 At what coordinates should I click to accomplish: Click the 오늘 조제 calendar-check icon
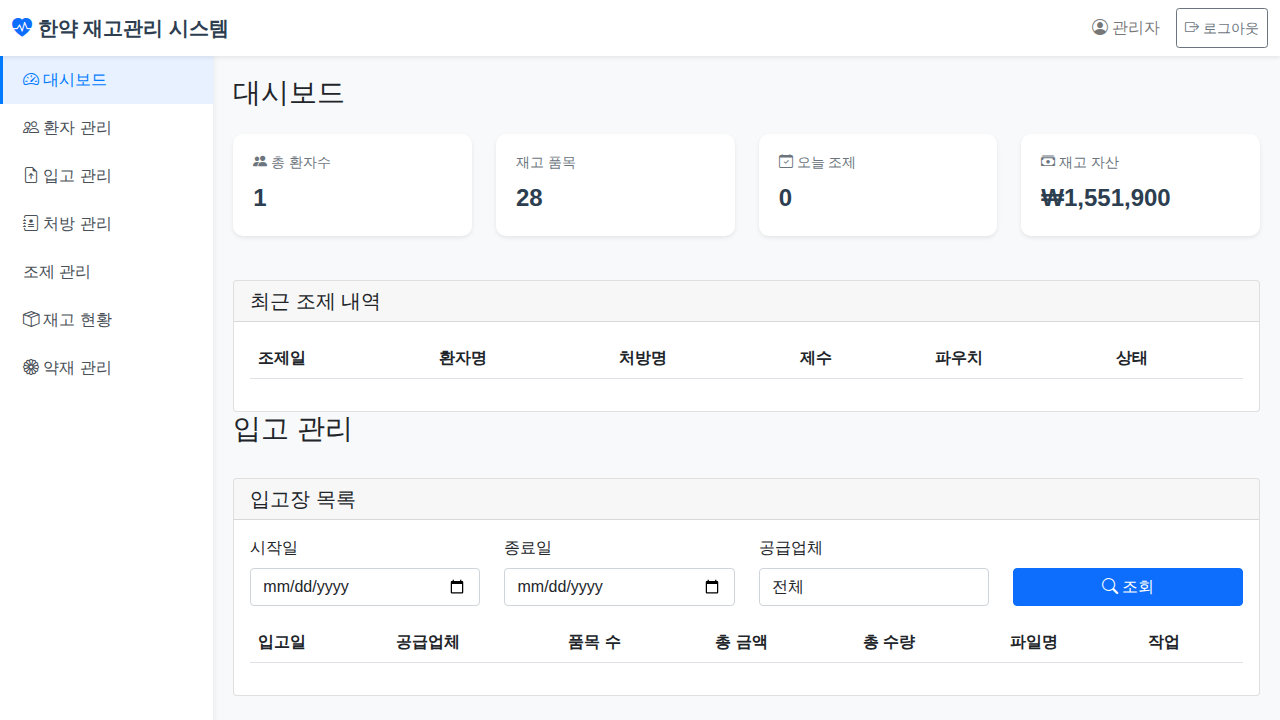786,162
